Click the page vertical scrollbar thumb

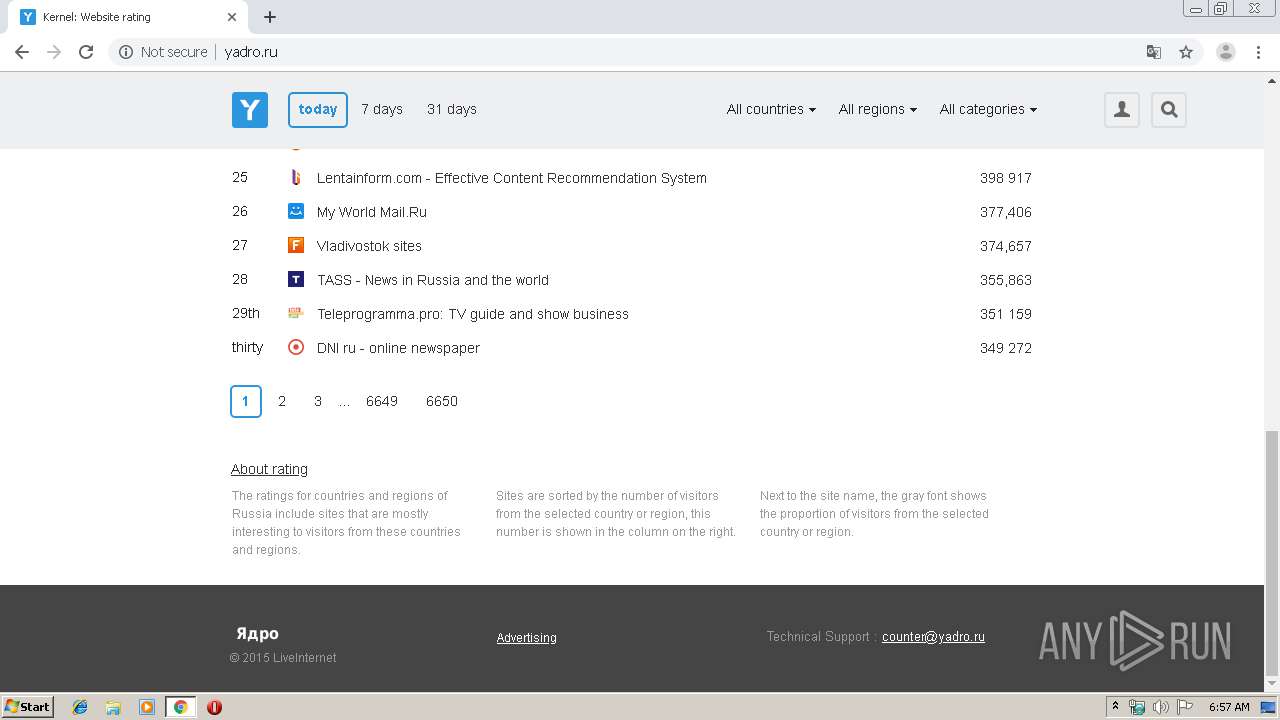[x=1271, y=554]
